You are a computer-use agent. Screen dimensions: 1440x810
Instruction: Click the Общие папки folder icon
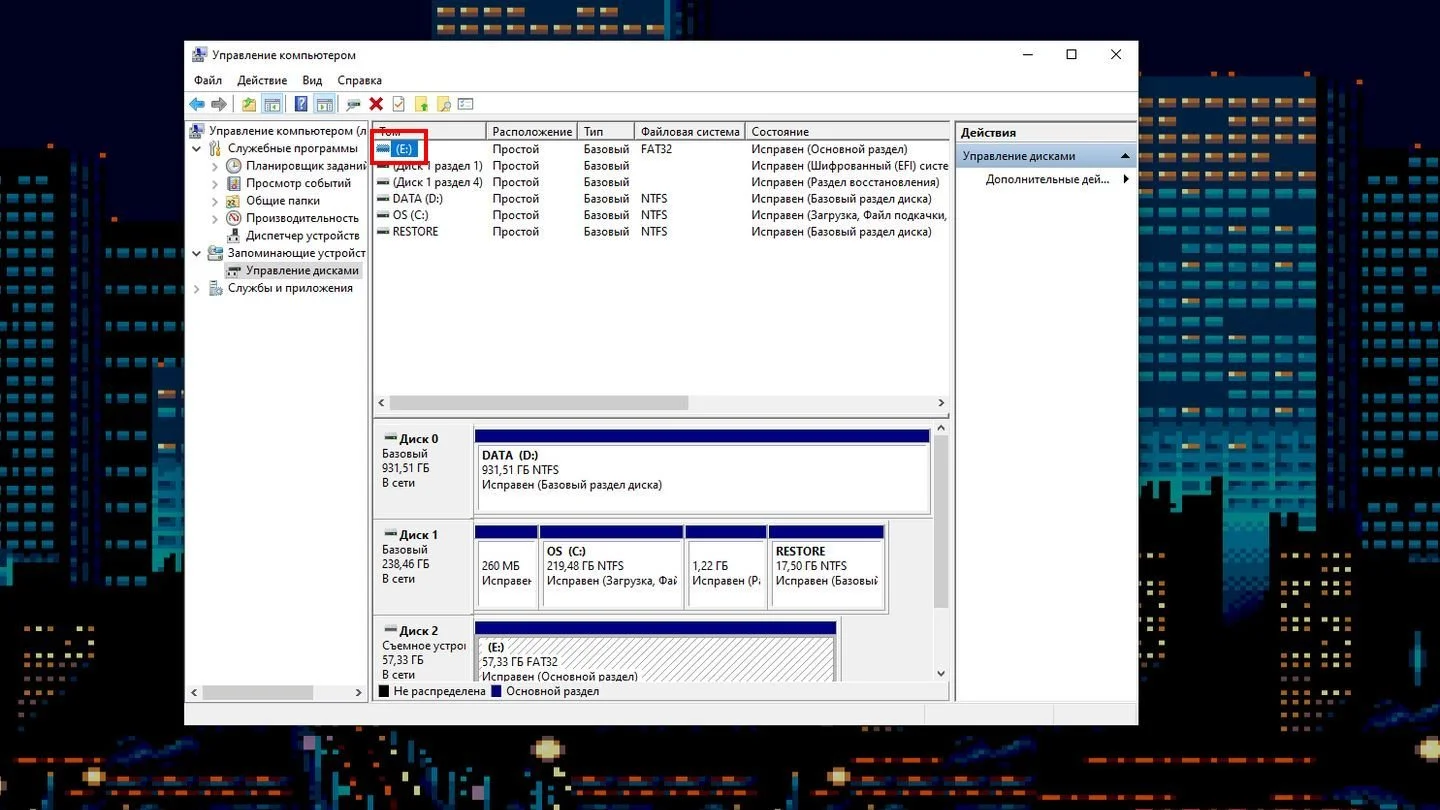coord(234,201)
